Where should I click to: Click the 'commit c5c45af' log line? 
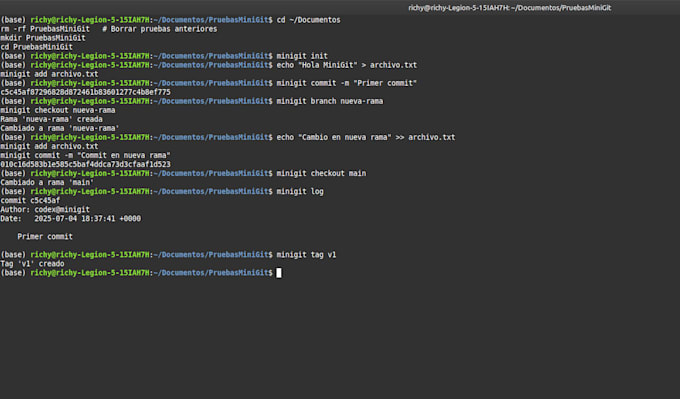[30, 200]
